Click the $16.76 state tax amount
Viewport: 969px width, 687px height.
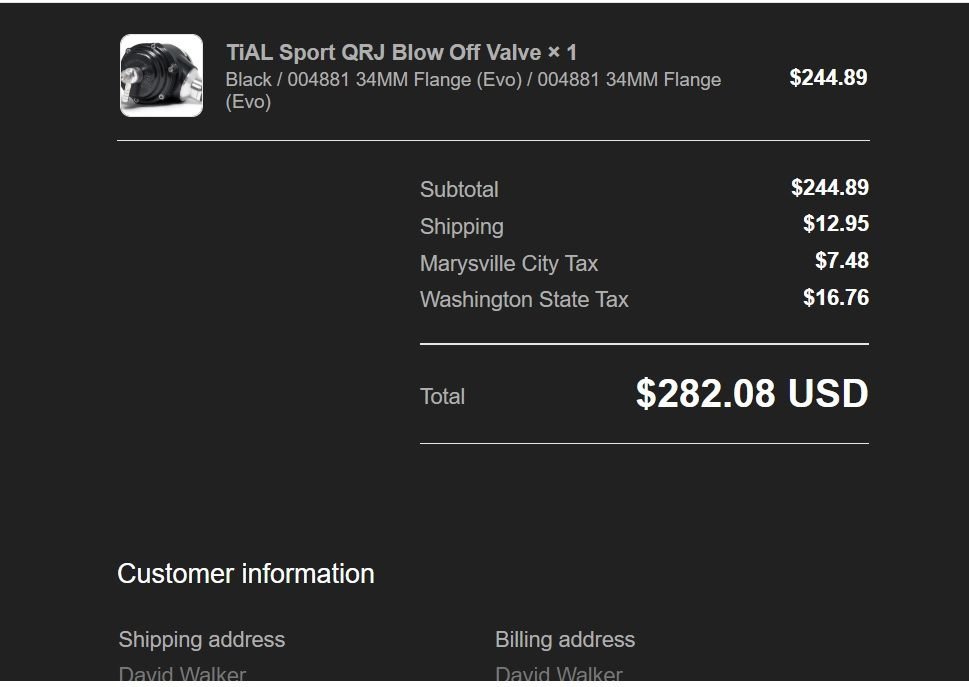point(835,298)
